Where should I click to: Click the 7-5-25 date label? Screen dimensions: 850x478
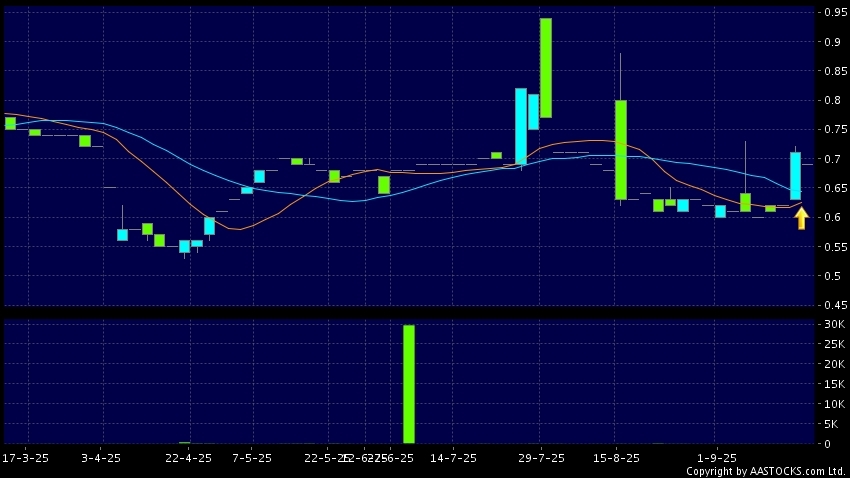pyautogui.click(x=252, y=458)
